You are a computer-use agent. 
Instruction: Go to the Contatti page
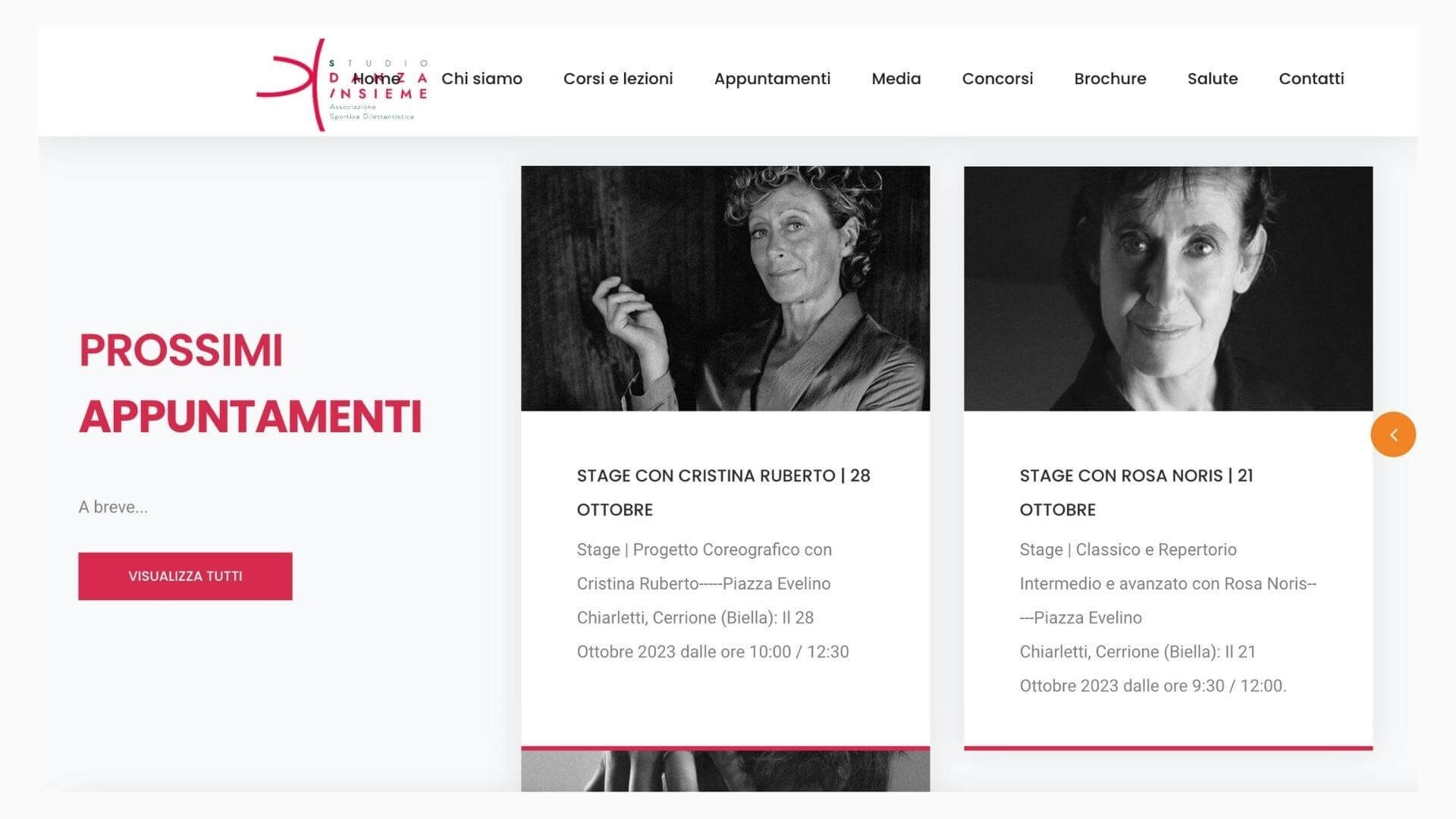tap(1311, 79)
